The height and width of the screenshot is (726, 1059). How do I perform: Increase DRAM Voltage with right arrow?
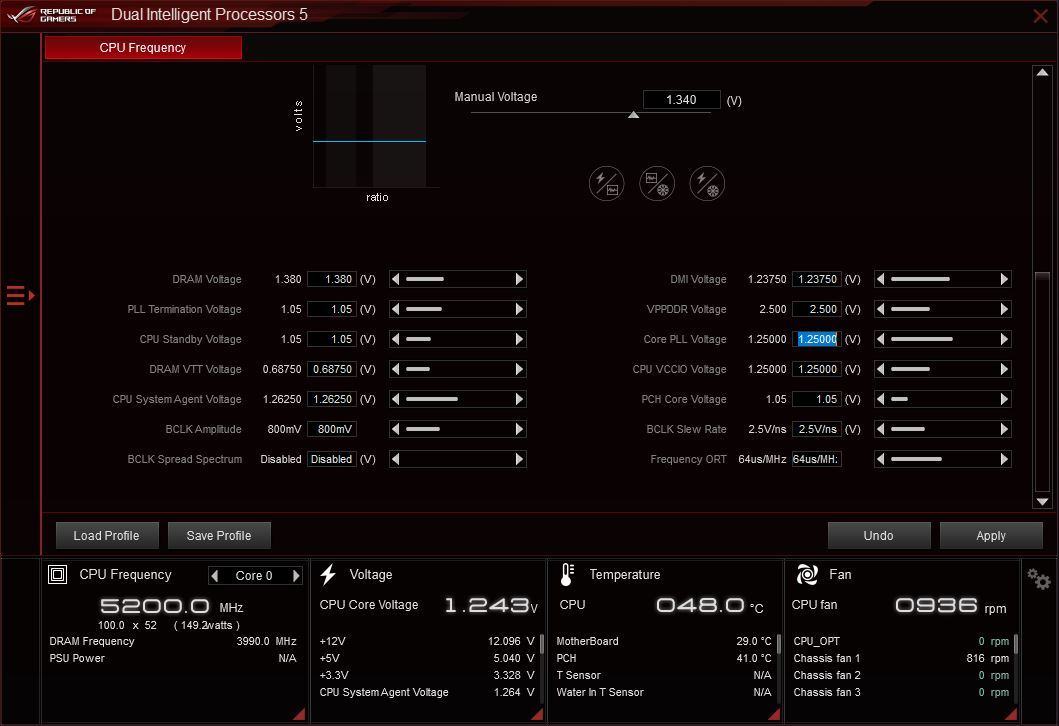[519, 279]
